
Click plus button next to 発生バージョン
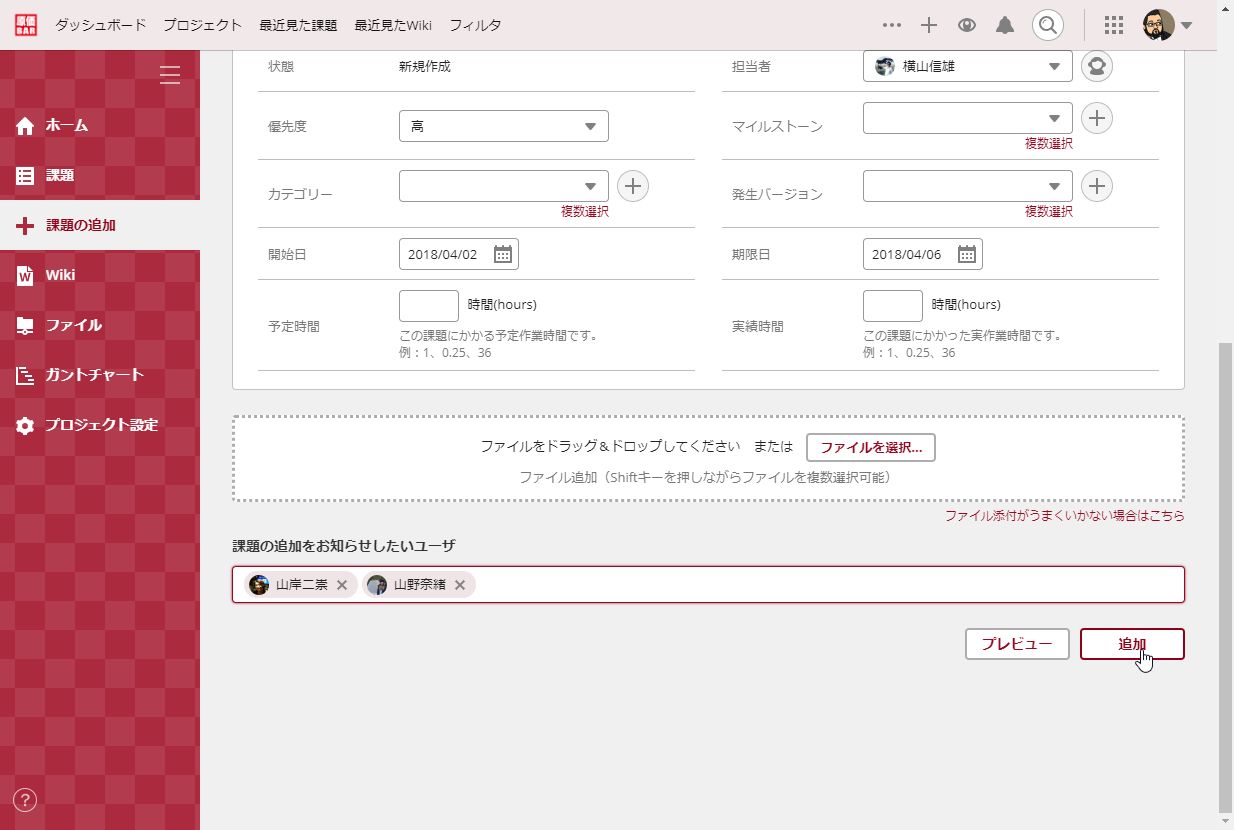click(1097, 186)
